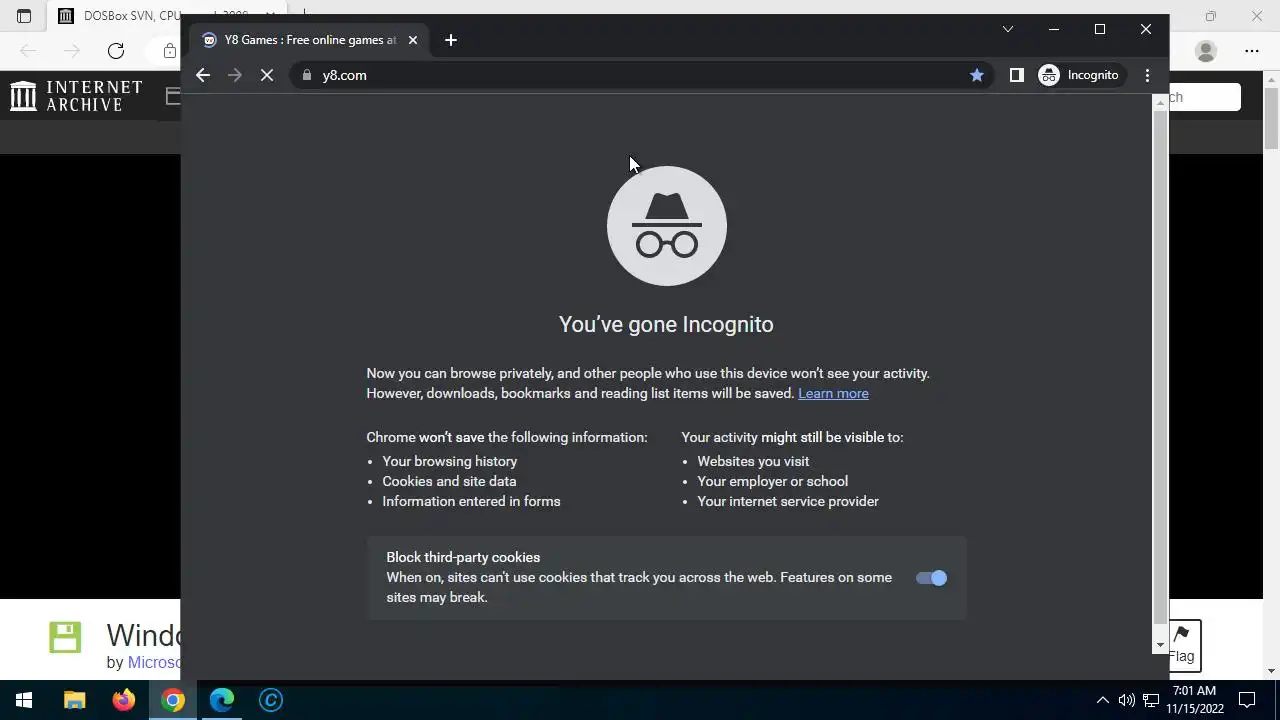The image size is (1280, 720).
Task: Go back in the Incognito Chrome window
Action: click(x=203, y=75)
